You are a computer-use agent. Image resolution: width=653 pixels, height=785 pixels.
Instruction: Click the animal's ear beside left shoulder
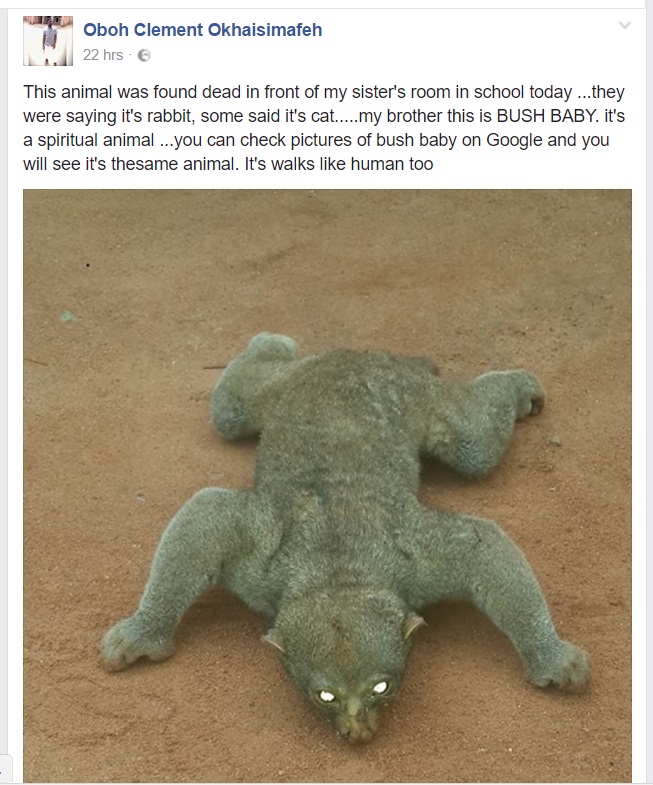pyautogui.click(x=273, y=642)
